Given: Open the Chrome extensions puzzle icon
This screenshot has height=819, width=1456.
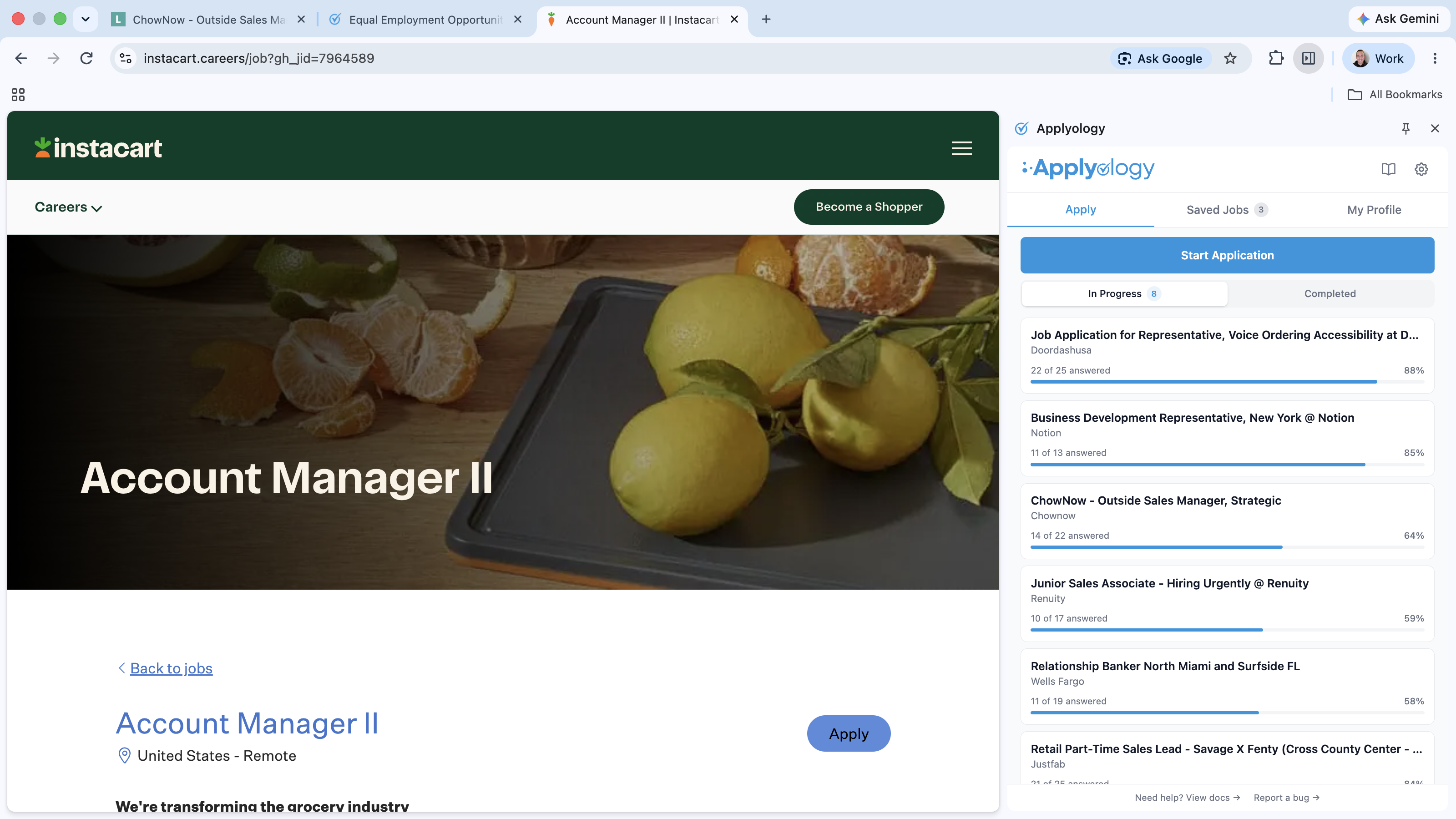Looking at the screenshot, I should coord(1276,58).
